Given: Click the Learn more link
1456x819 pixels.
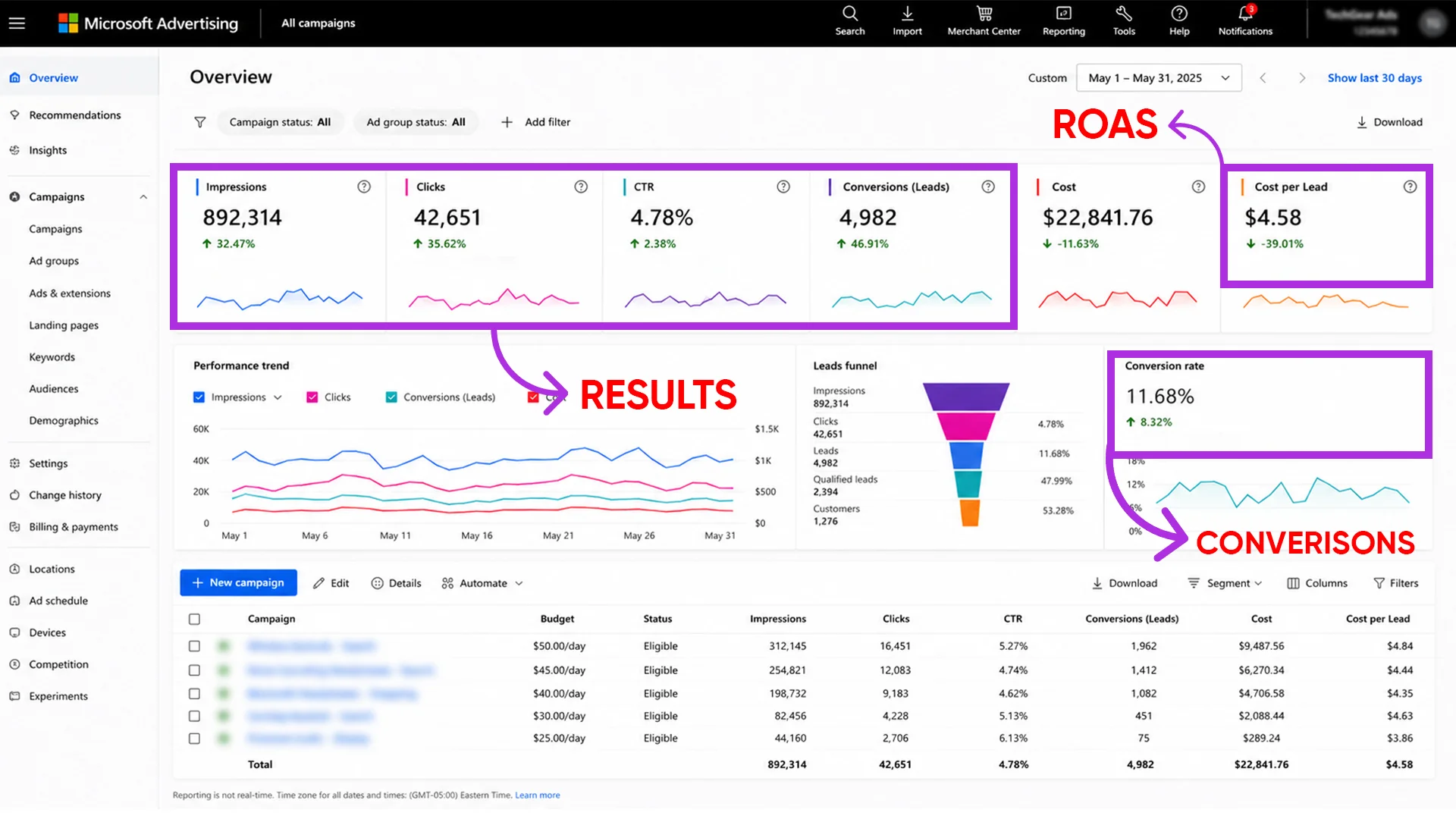Looking at the screenshot, I should point(538,795).
